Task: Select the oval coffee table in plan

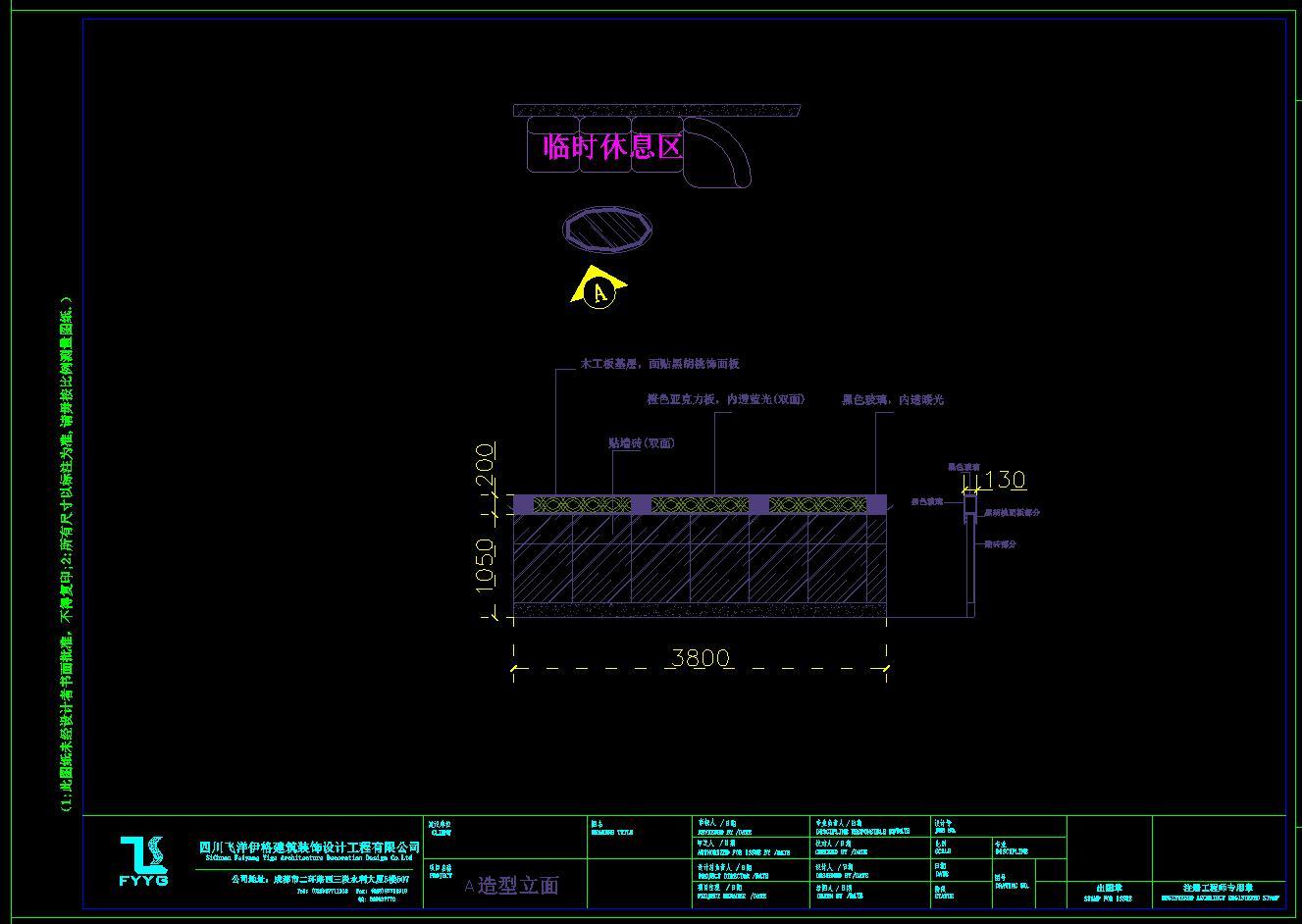Action: click(607, 230)
